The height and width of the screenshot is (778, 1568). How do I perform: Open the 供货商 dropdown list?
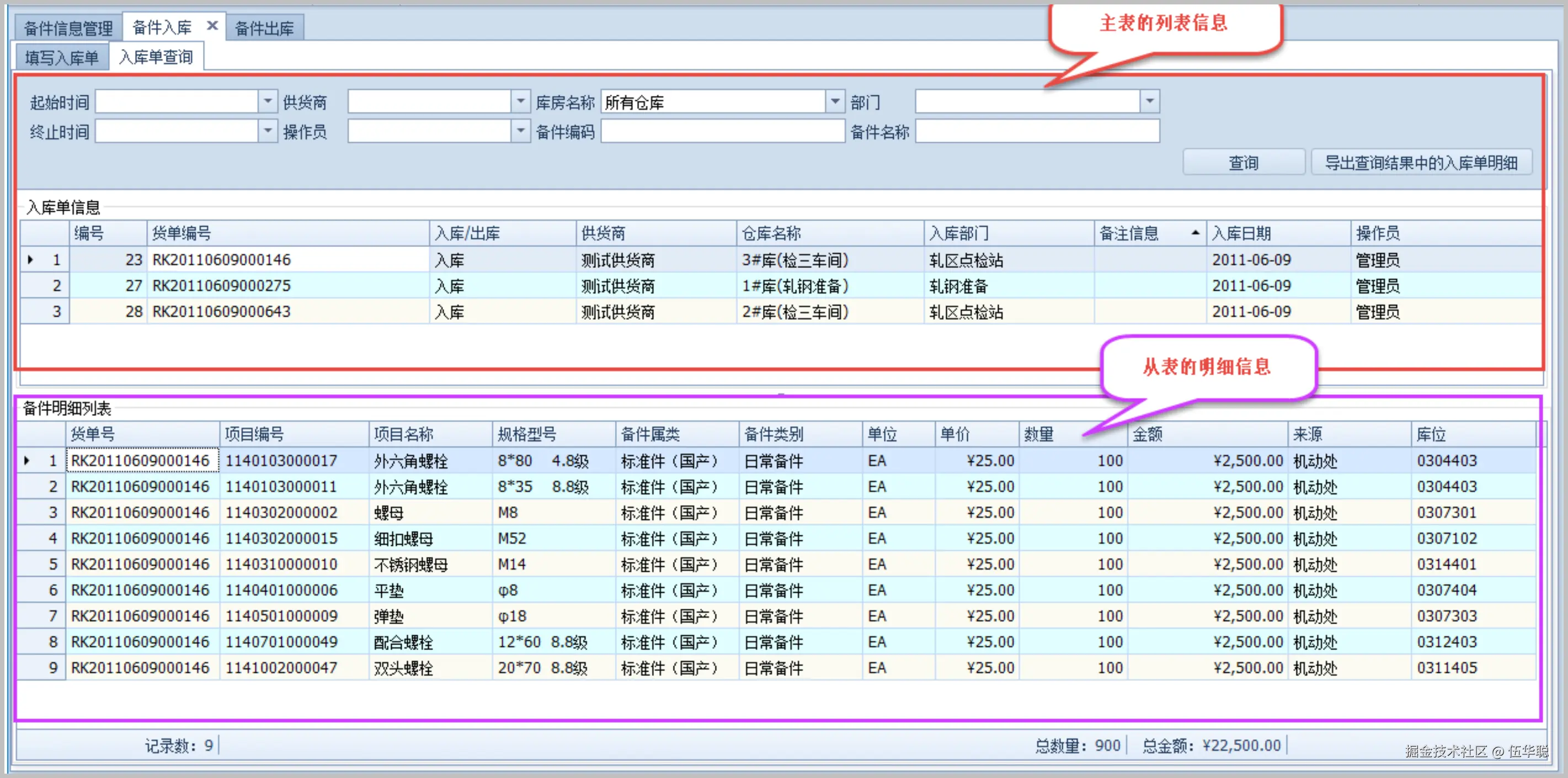pyautogui.click(x=520, y=101)
